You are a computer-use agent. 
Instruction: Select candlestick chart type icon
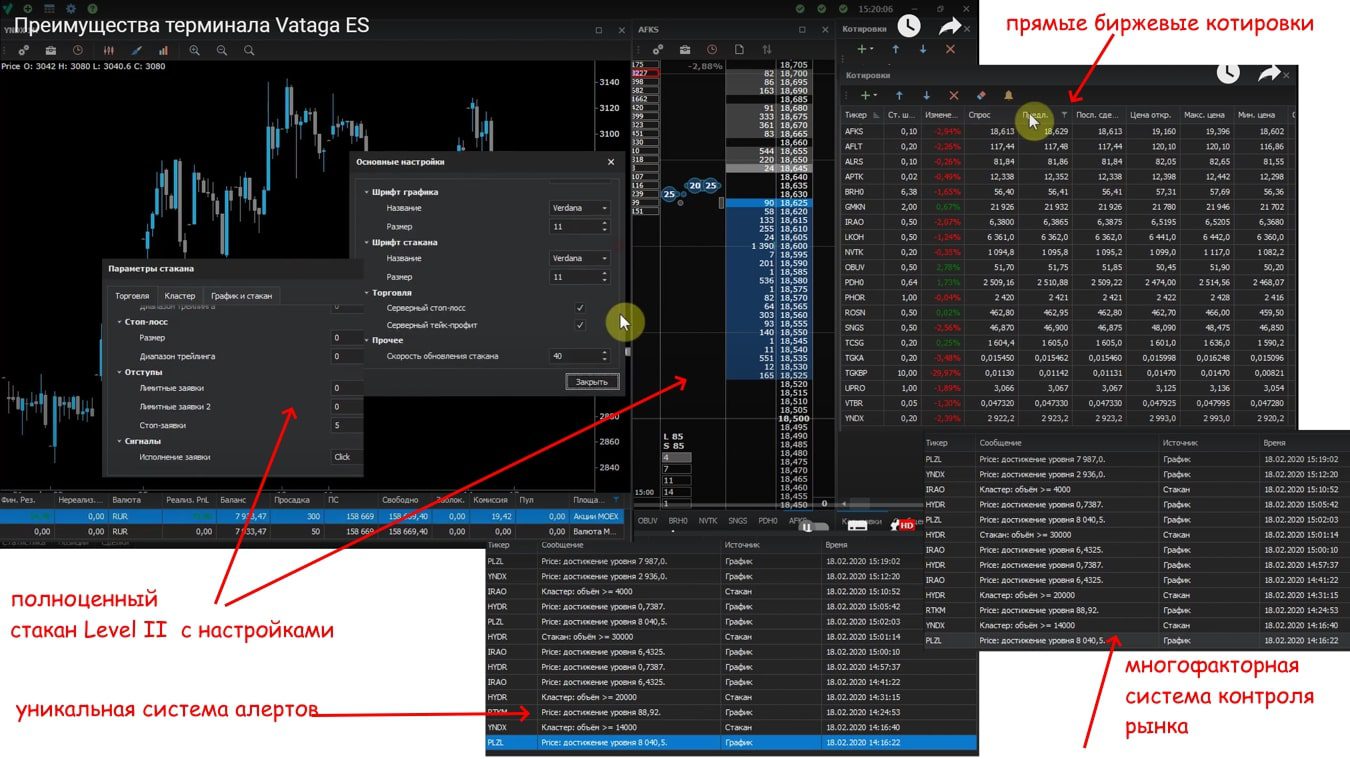[110, 50]
